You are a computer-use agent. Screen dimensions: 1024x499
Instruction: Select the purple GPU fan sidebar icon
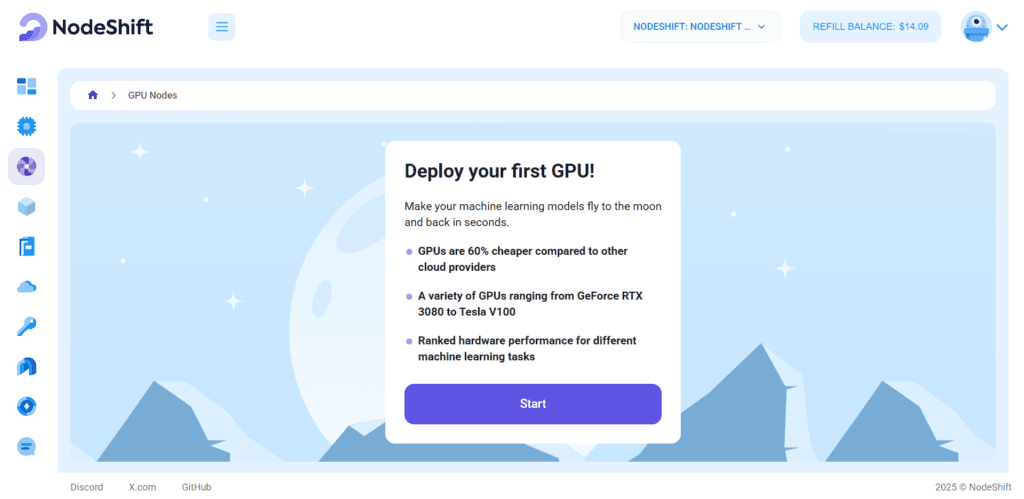(26, 166)
